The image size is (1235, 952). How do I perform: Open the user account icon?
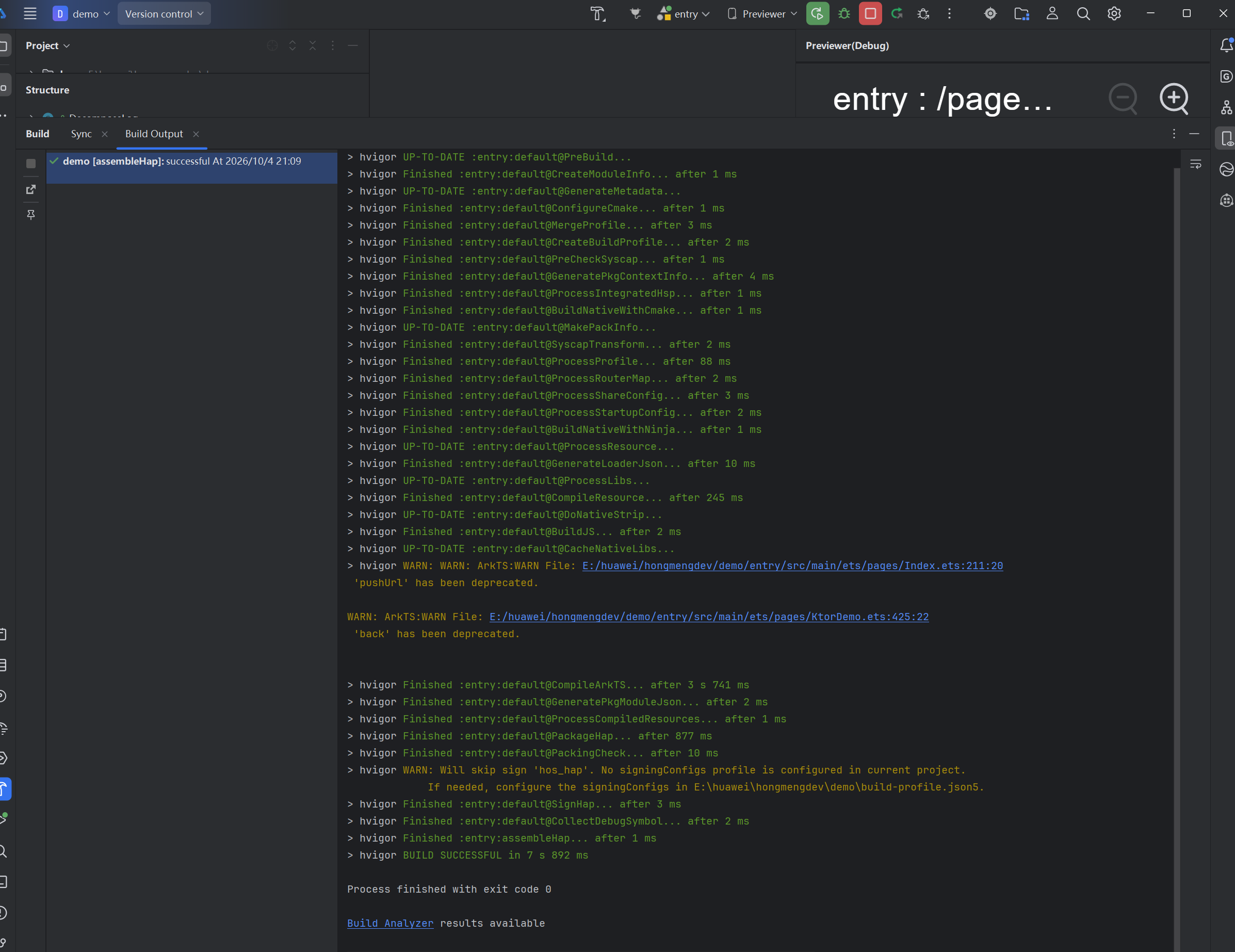coord(1052,13)
